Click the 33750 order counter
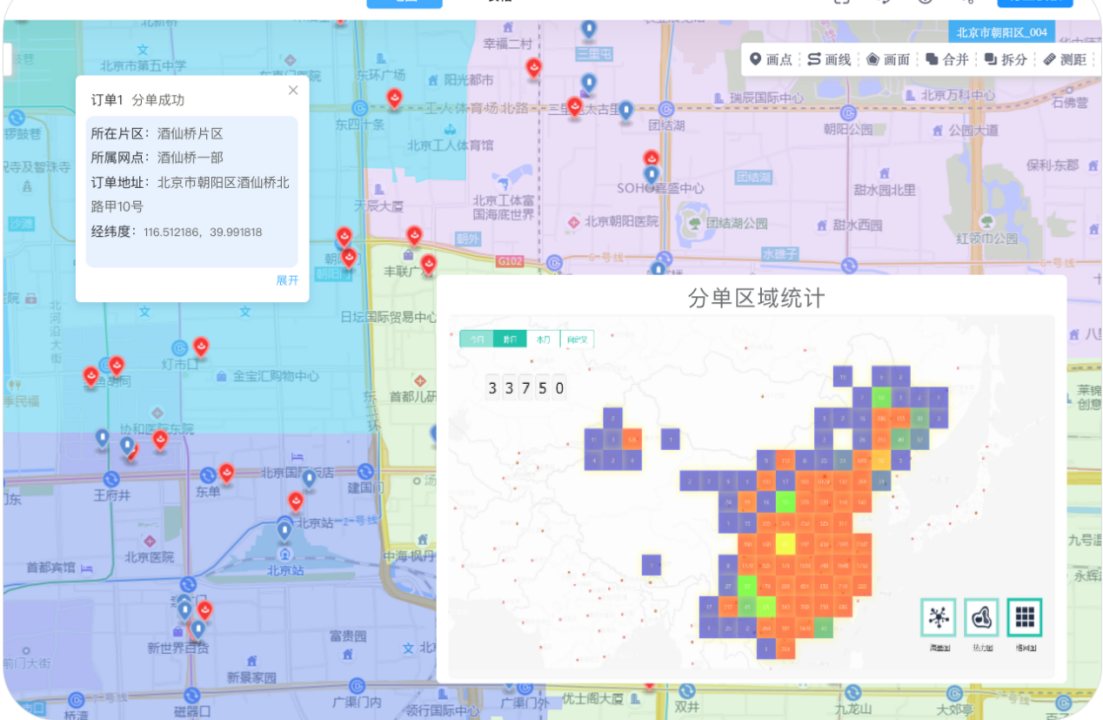This screenshot has width=1103, height=720. click(526, 388)
